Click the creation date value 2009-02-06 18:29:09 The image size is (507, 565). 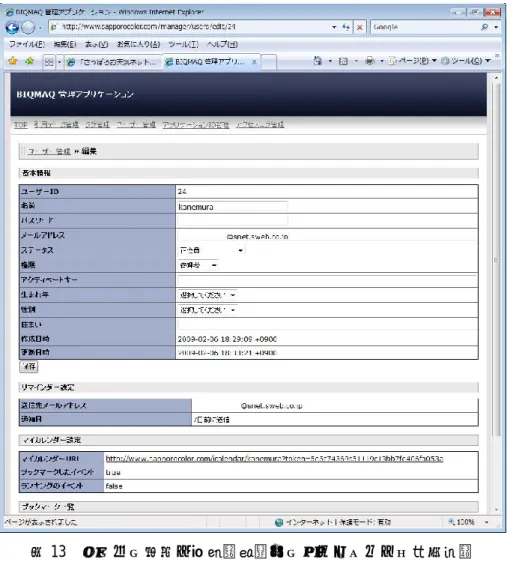227,339
